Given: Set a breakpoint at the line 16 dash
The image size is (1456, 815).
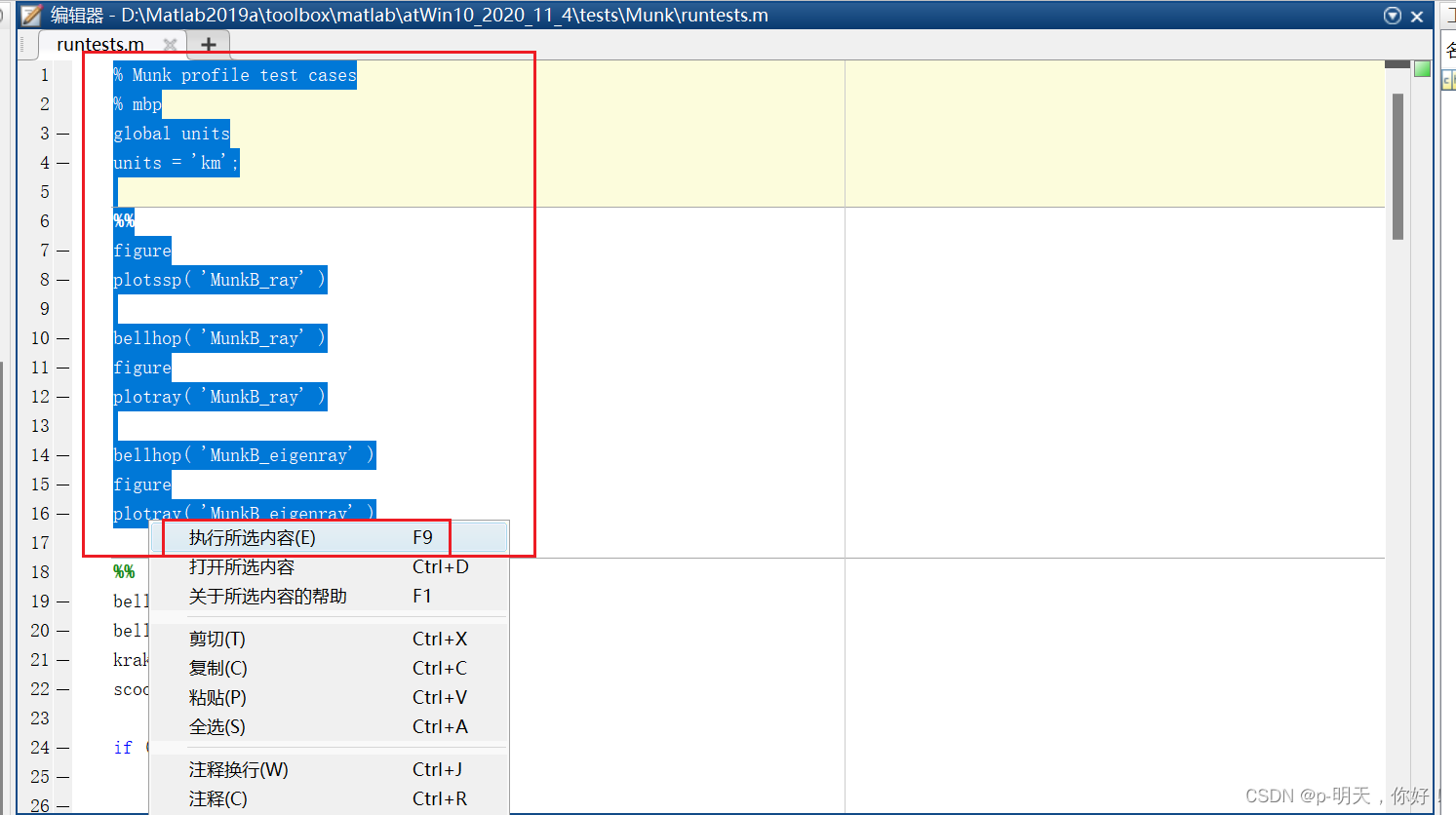Looking at the screenshot, I should pyautogui.click(x=62, y=514).
